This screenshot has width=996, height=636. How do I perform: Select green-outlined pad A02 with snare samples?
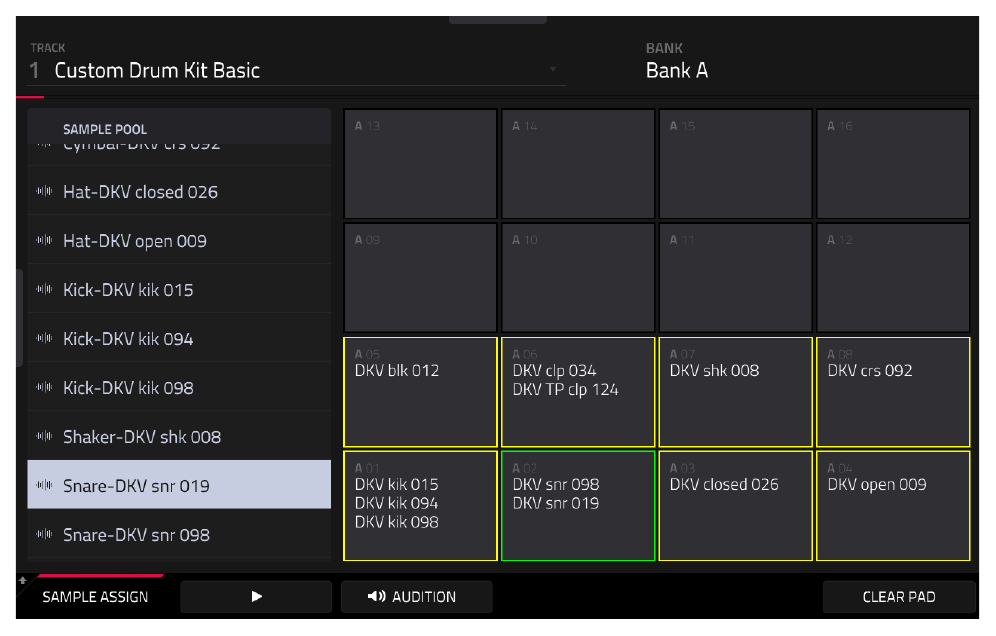(x=578, y=506)
